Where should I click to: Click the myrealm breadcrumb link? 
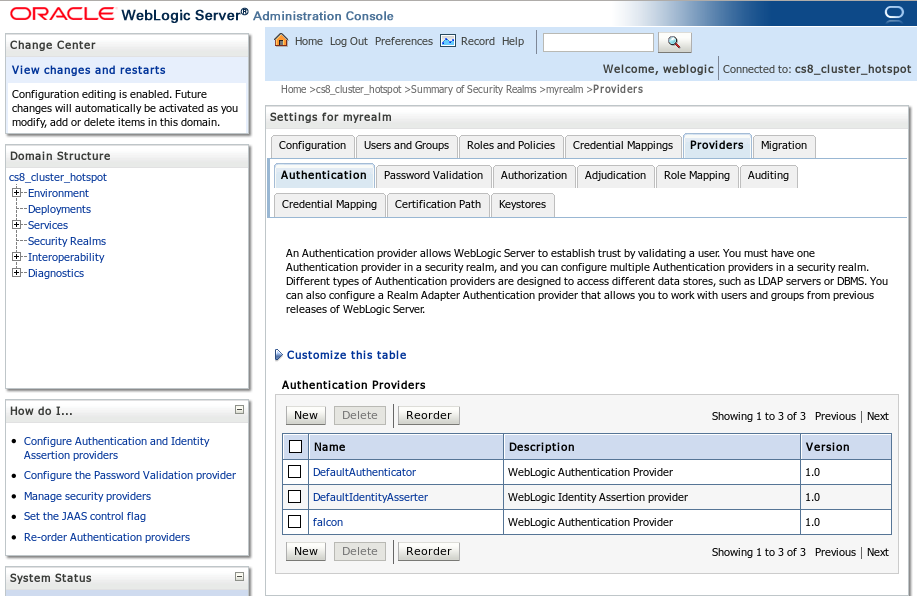click(564, 89)
